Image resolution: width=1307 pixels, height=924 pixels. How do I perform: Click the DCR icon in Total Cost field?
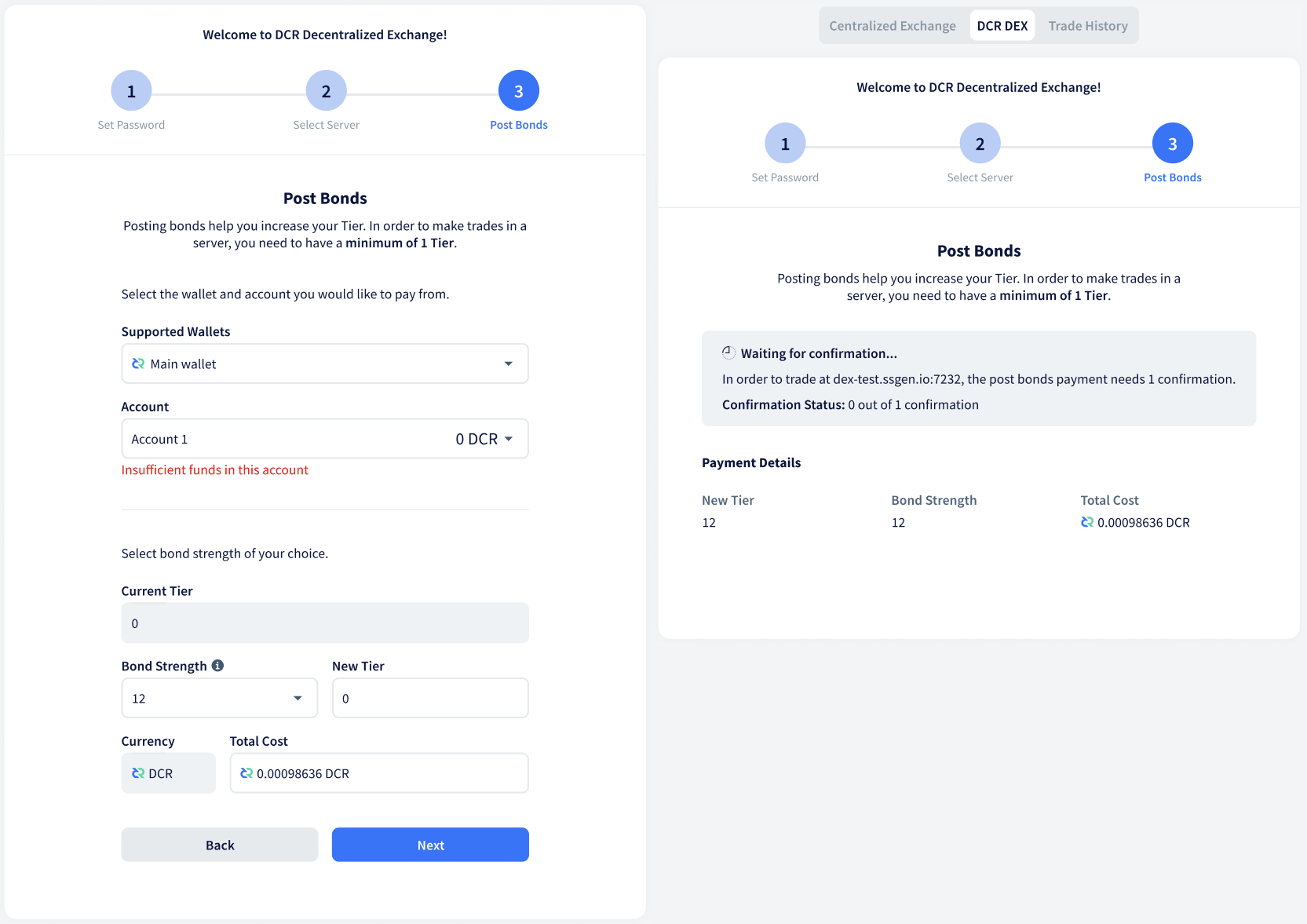[246, 773]
